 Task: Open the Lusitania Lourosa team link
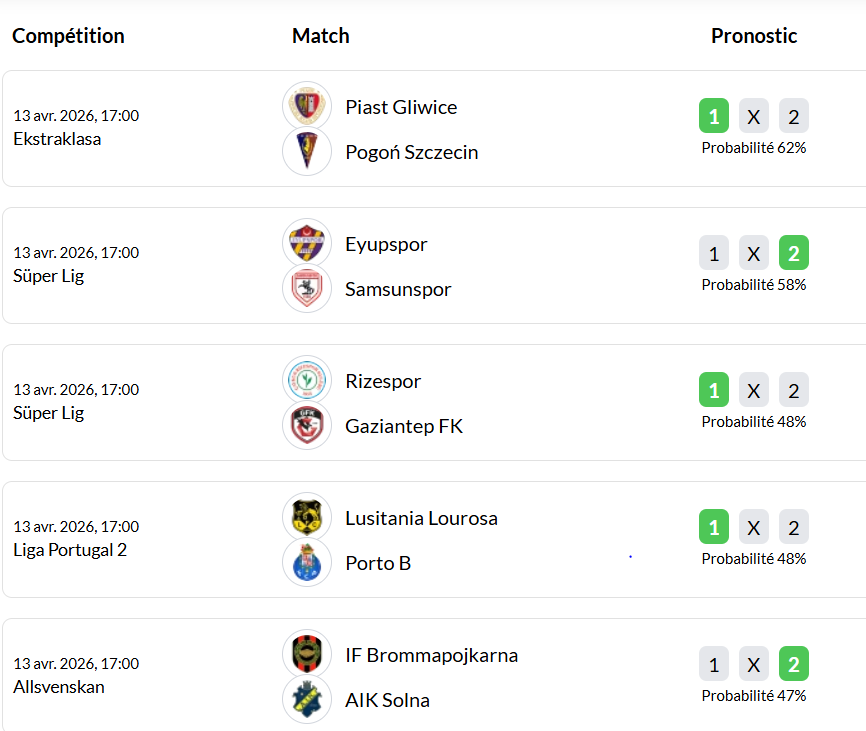tap(421, 518)
